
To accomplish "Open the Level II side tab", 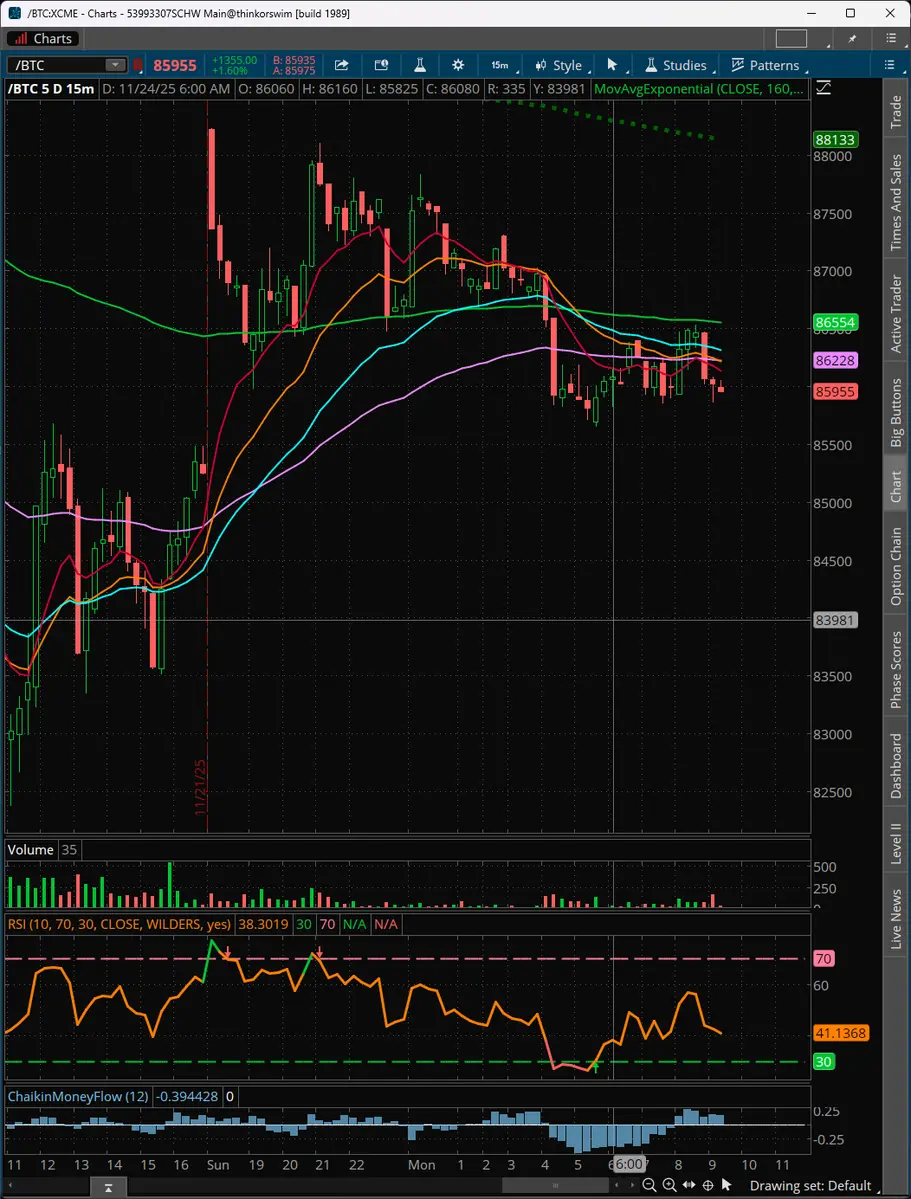I will tap(896, 844).
